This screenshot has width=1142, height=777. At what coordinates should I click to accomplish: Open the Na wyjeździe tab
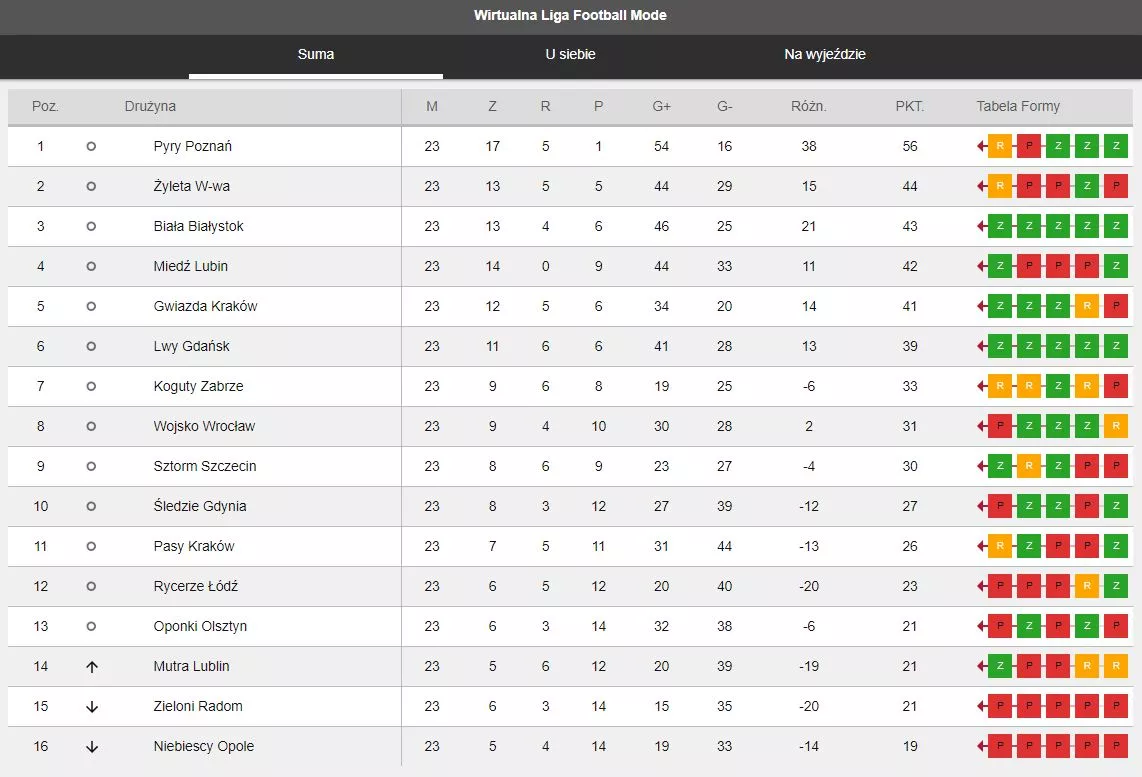coord(824,54)
